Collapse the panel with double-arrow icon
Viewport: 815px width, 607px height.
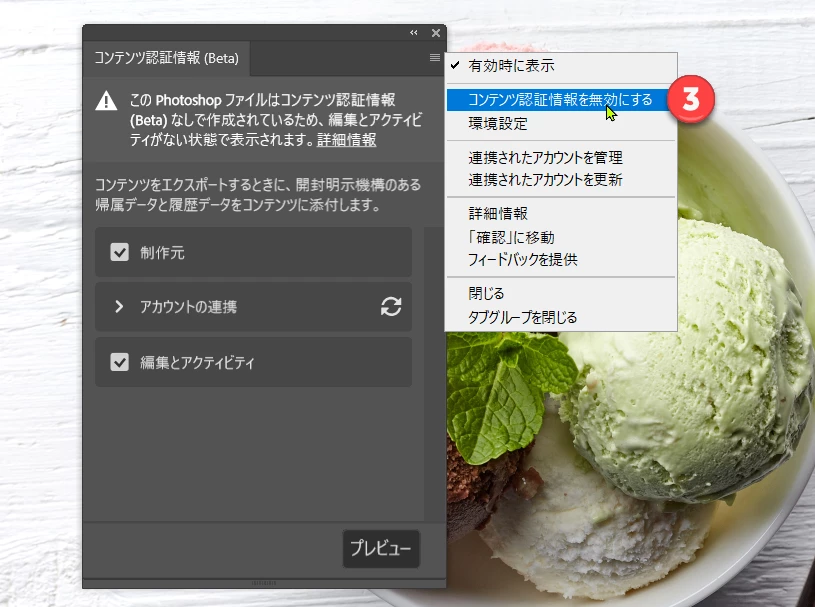[x=414, y=33]
